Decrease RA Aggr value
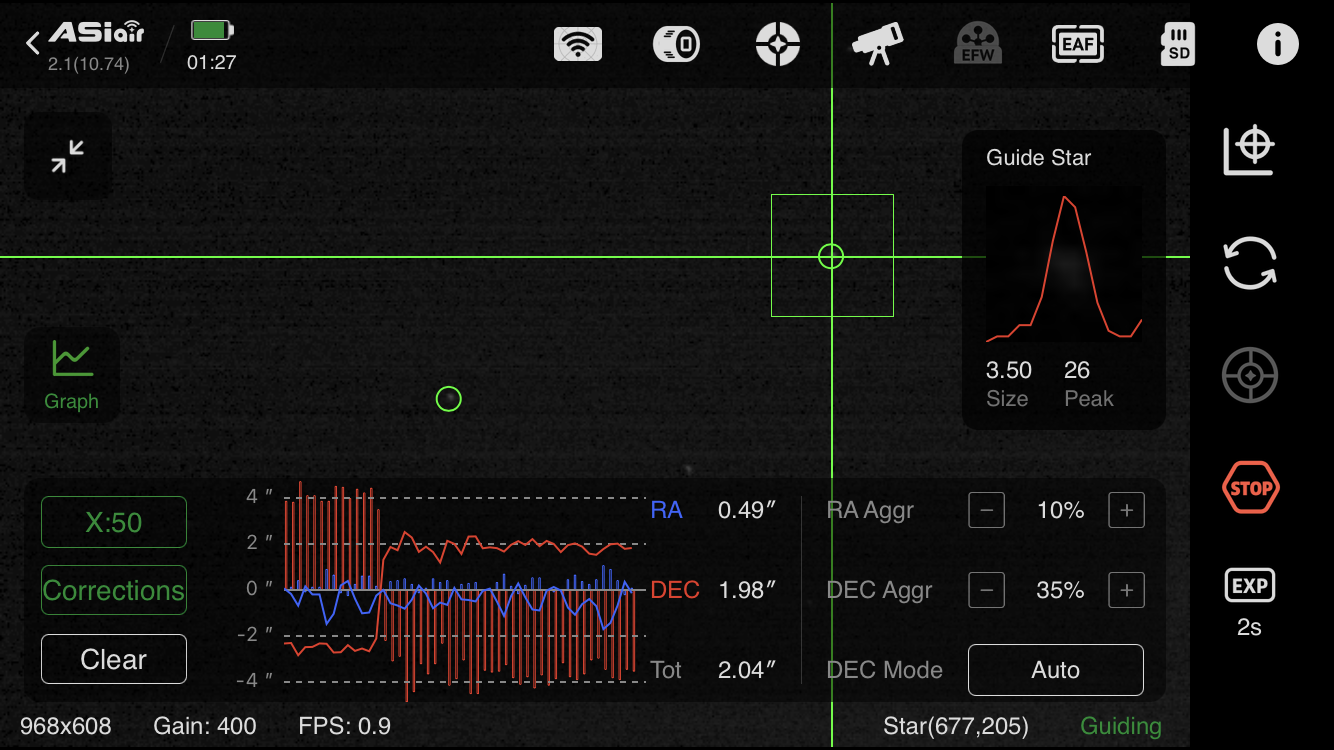 click(986, 511)
